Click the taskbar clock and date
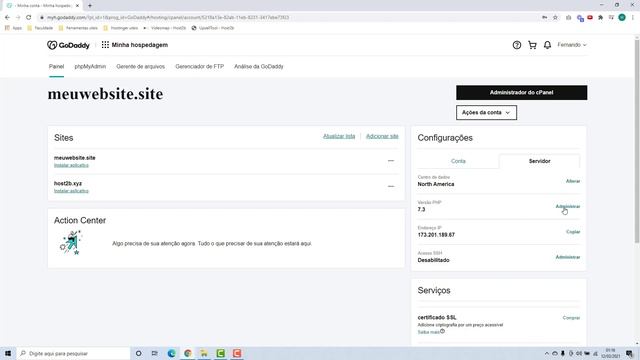Screen dimensions: 640x360 coord(611,353)
